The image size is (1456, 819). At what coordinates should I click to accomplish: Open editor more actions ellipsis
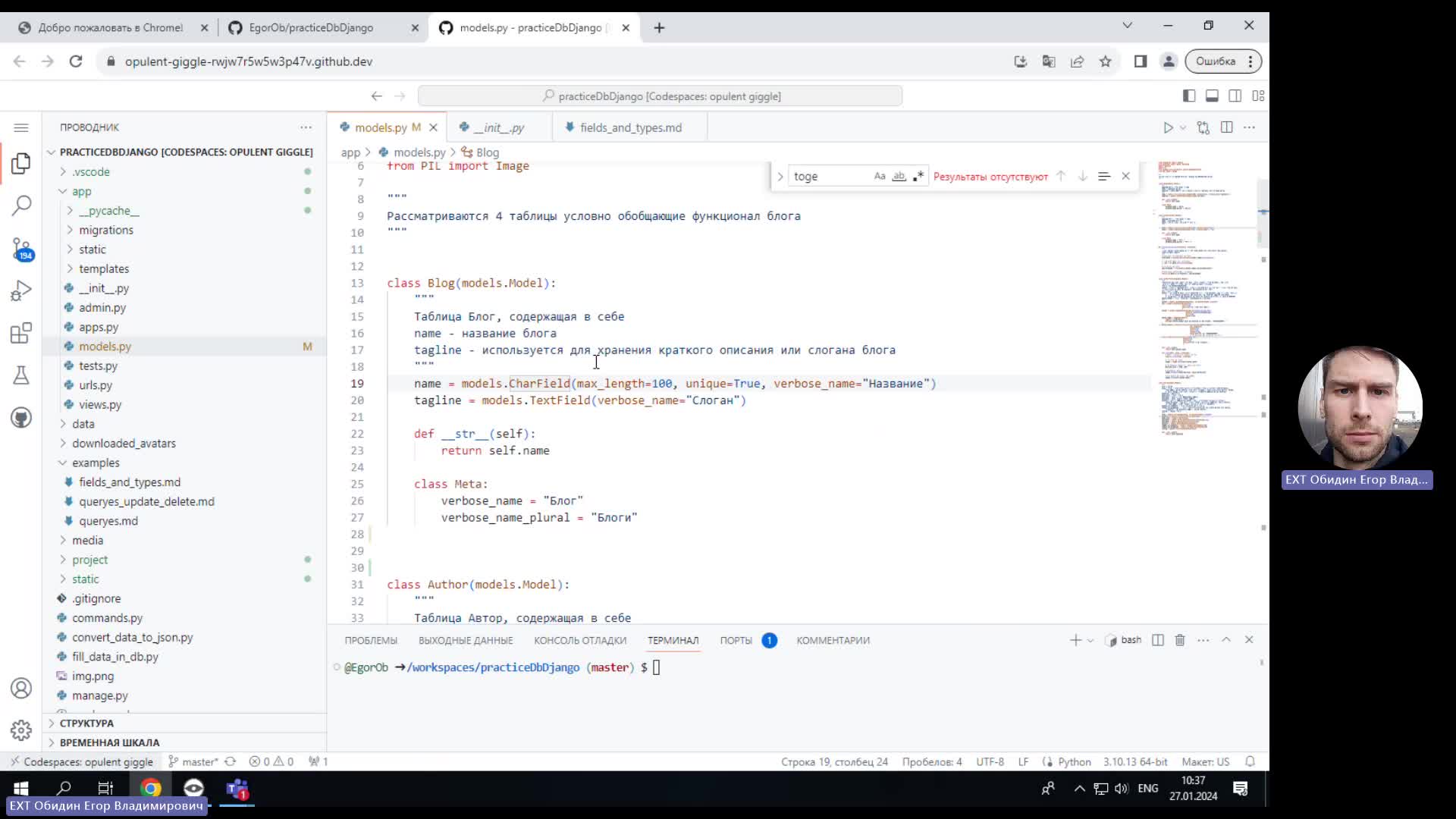[x=1249, y=127]
